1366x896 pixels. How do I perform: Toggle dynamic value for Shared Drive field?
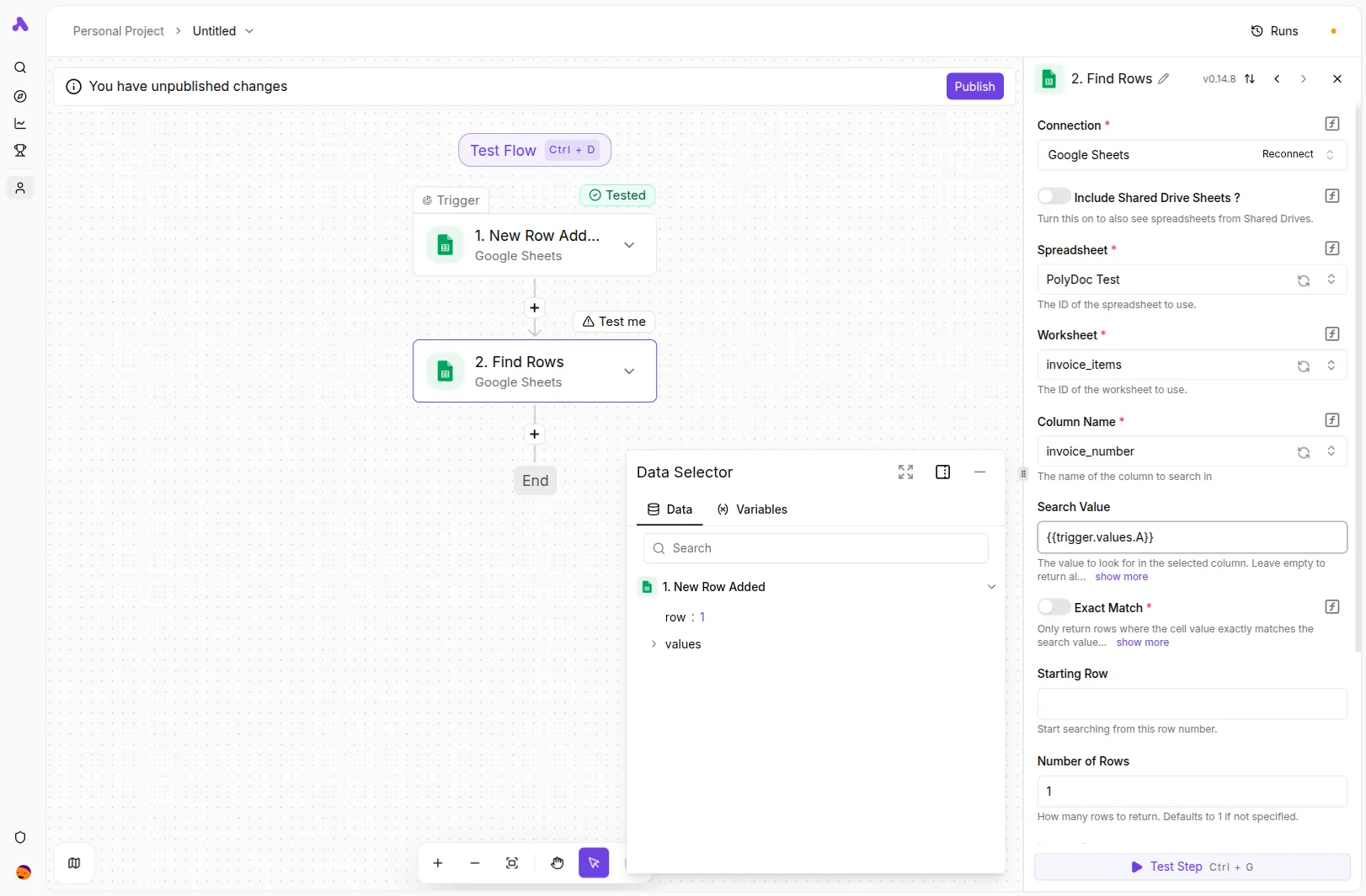tap(1332, 196)
